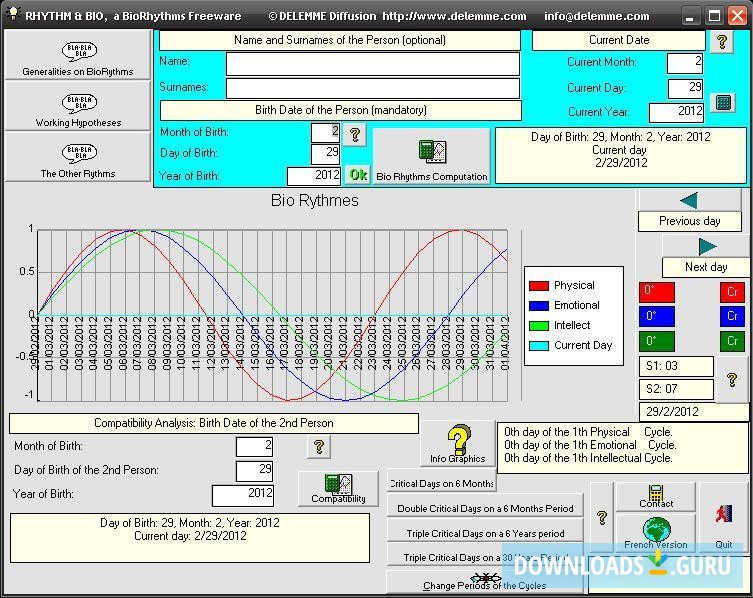
Task: Click the Name input field
Action: [372, 62]
